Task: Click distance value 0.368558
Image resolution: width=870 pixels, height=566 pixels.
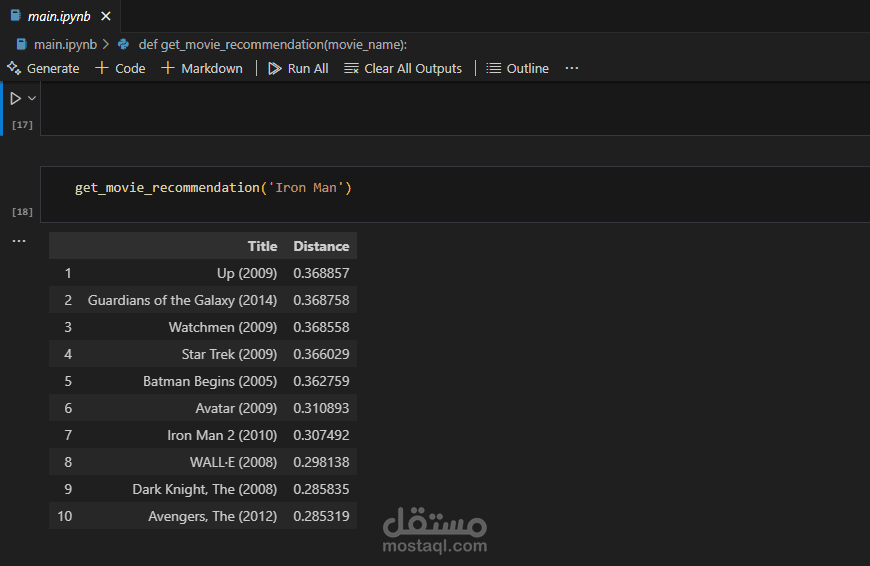Action: pos(321,327)
